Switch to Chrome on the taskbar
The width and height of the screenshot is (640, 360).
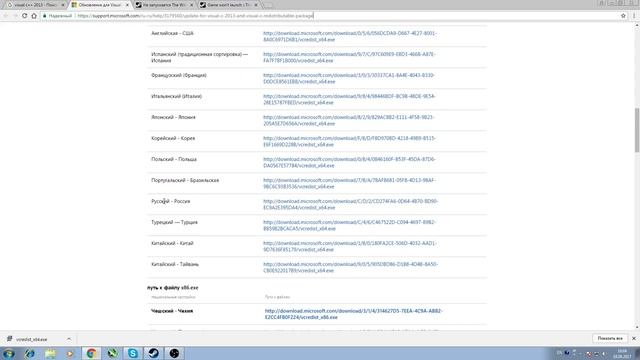91,353
